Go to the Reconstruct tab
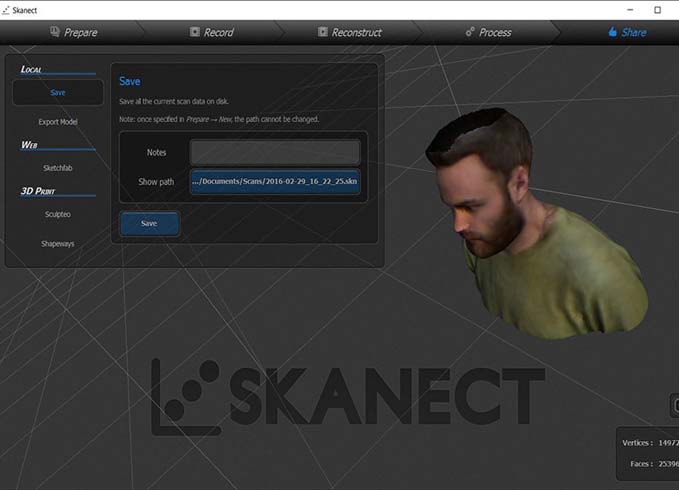The width and height of the screenshot is (679, 490). coord(350,32)
